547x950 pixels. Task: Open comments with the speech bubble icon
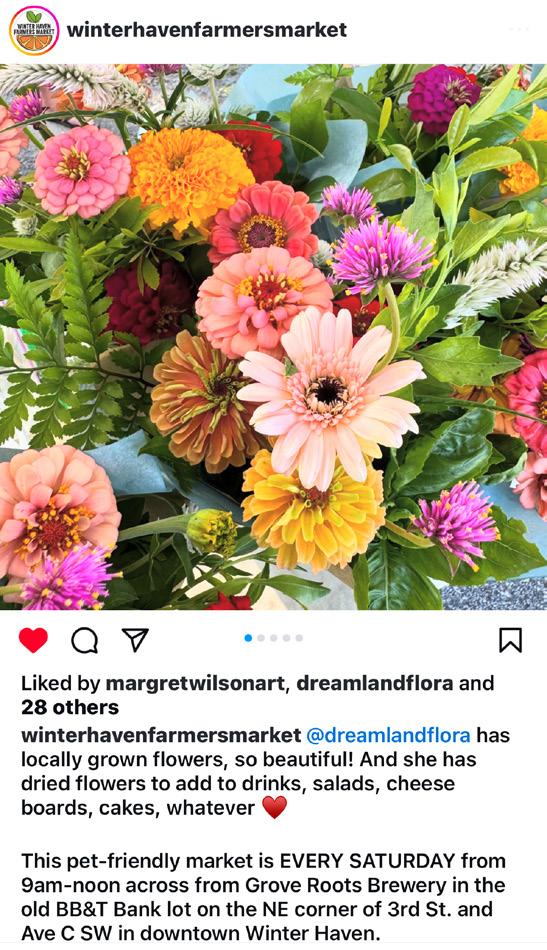pyautogui.click(x=85, y=640)
